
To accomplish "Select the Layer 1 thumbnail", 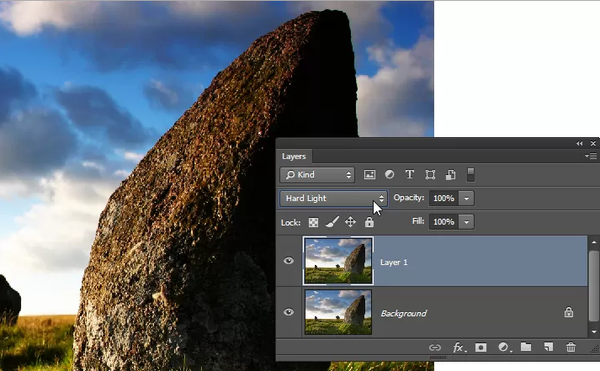I will coord(338,261).
